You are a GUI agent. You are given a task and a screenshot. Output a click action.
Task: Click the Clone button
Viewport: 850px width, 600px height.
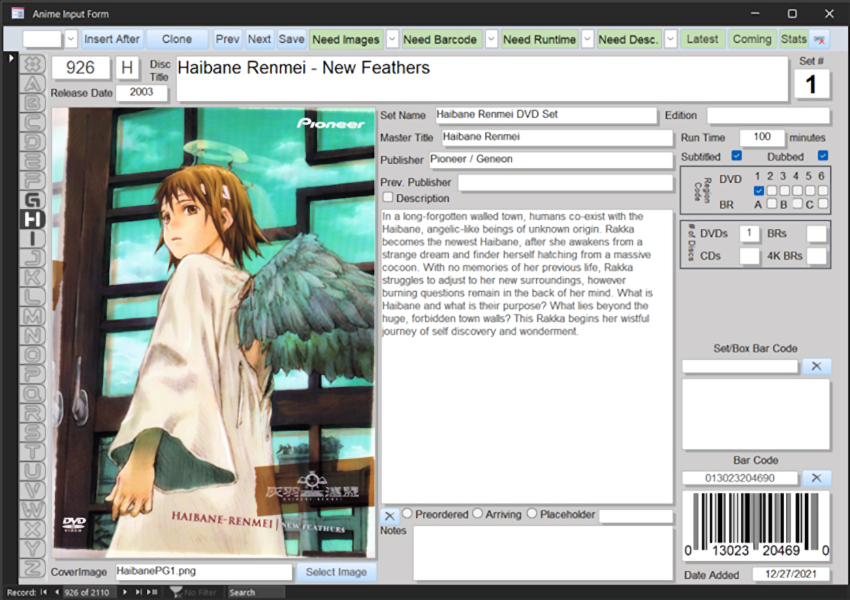tap(177, 40)
